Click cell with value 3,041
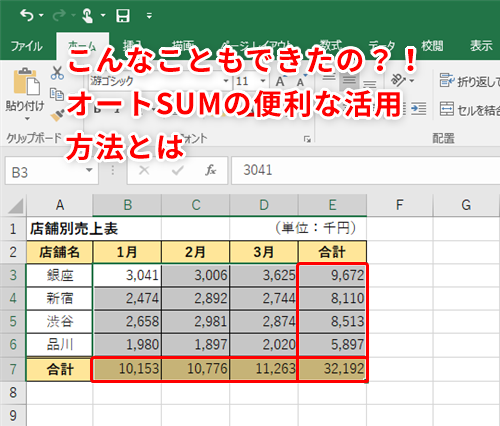This screenshot has width=500, height=426. 127,275
